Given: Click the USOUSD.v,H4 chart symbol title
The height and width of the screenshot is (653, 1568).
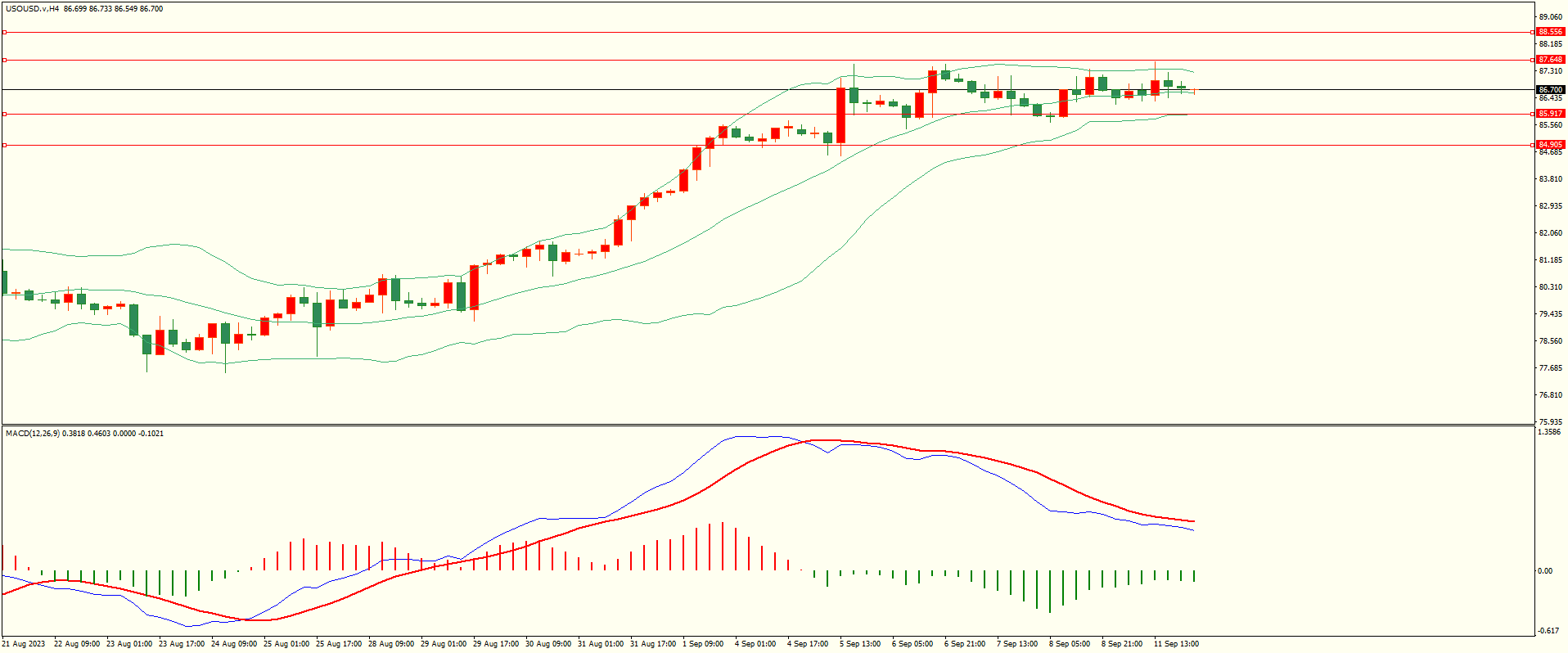Looking at the screenshot, I should click(x=32, y=9).
